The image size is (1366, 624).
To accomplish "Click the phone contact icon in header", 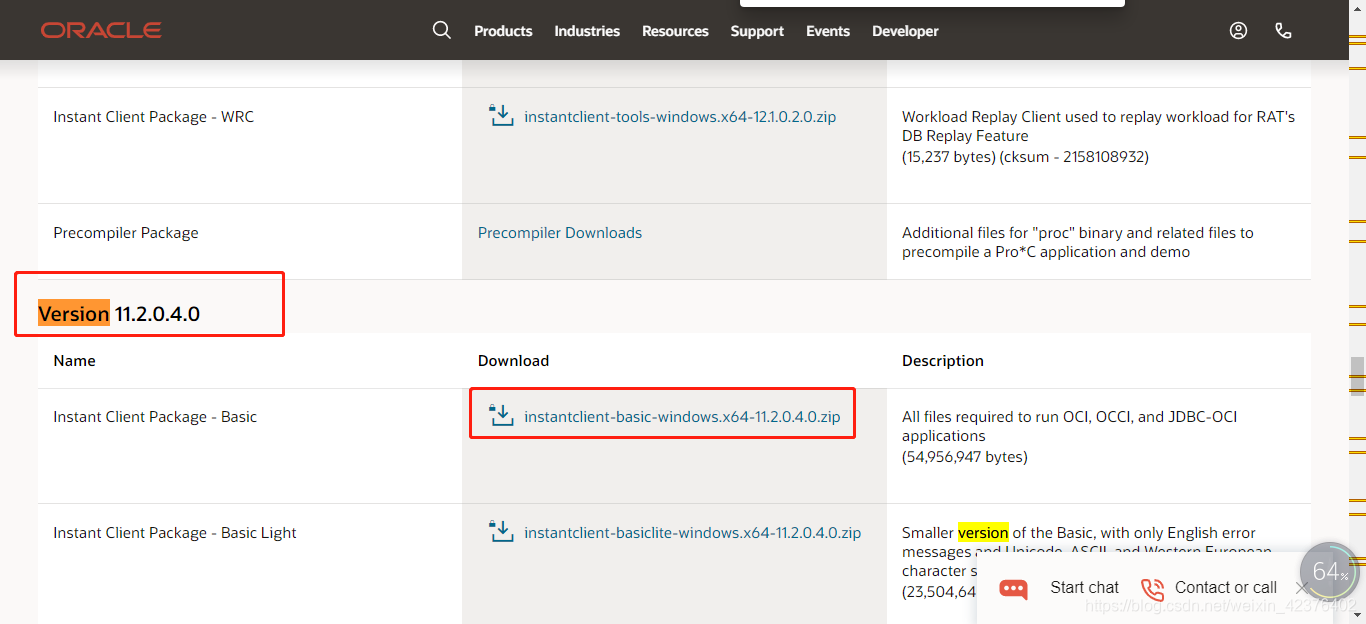I will [1283, 30].
